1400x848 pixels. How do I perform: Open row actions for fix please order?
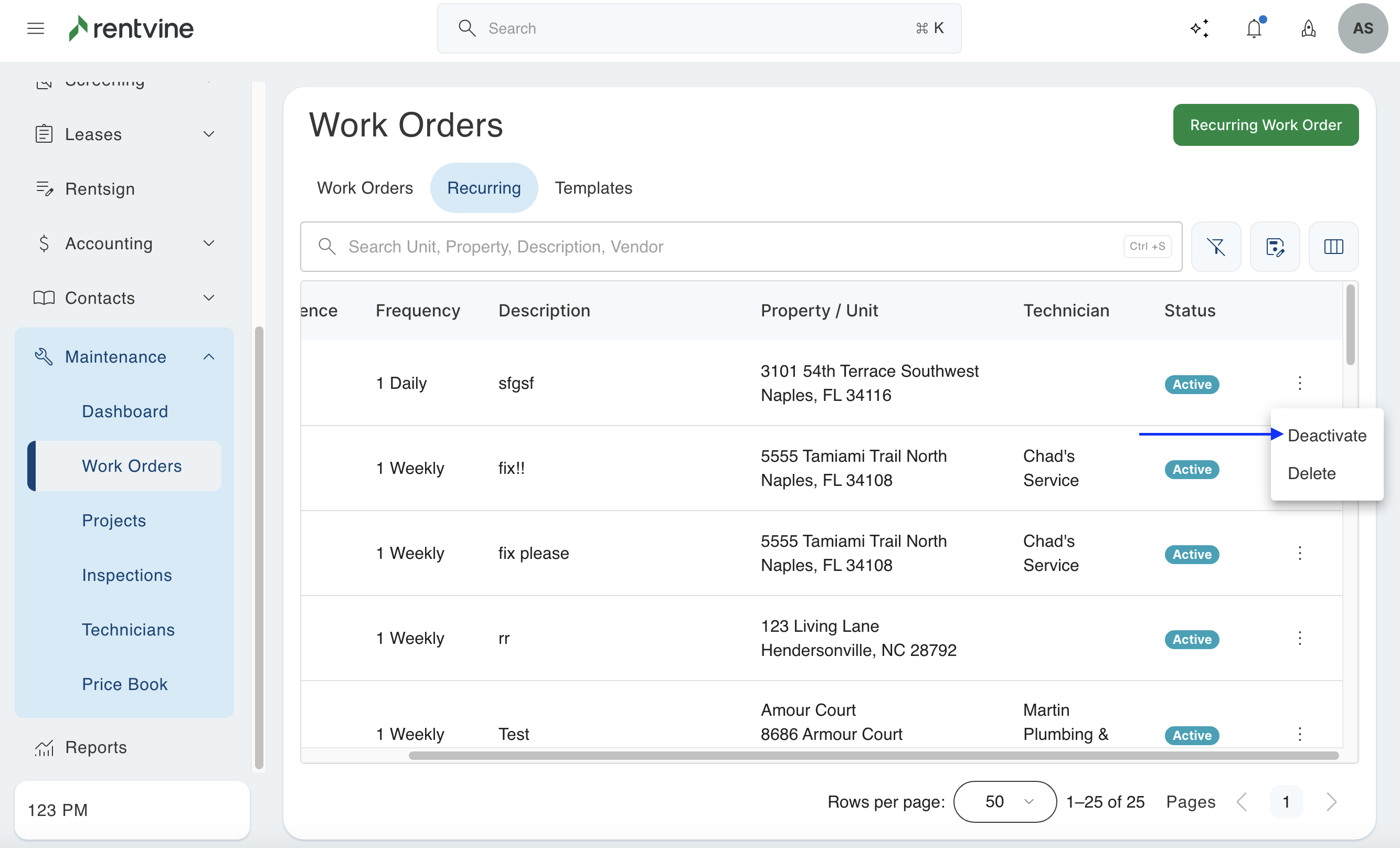[x=1299, y=553]
